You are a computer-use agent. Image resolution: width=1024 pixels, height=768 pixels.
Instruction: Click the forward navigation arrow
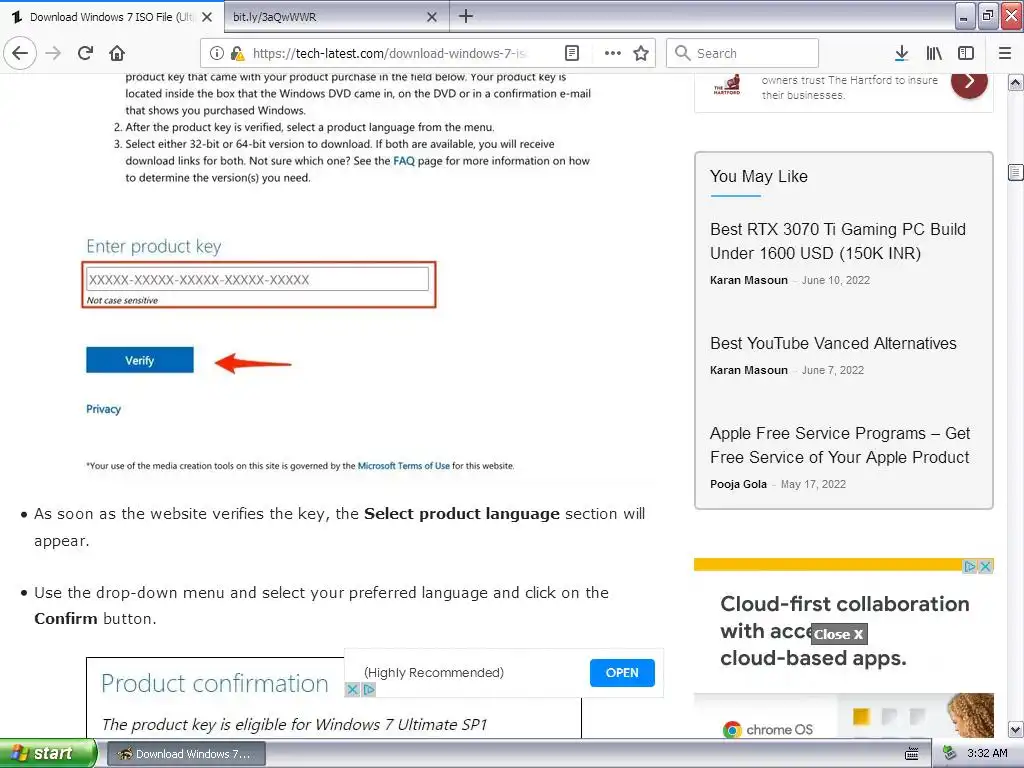pos(53,53)
